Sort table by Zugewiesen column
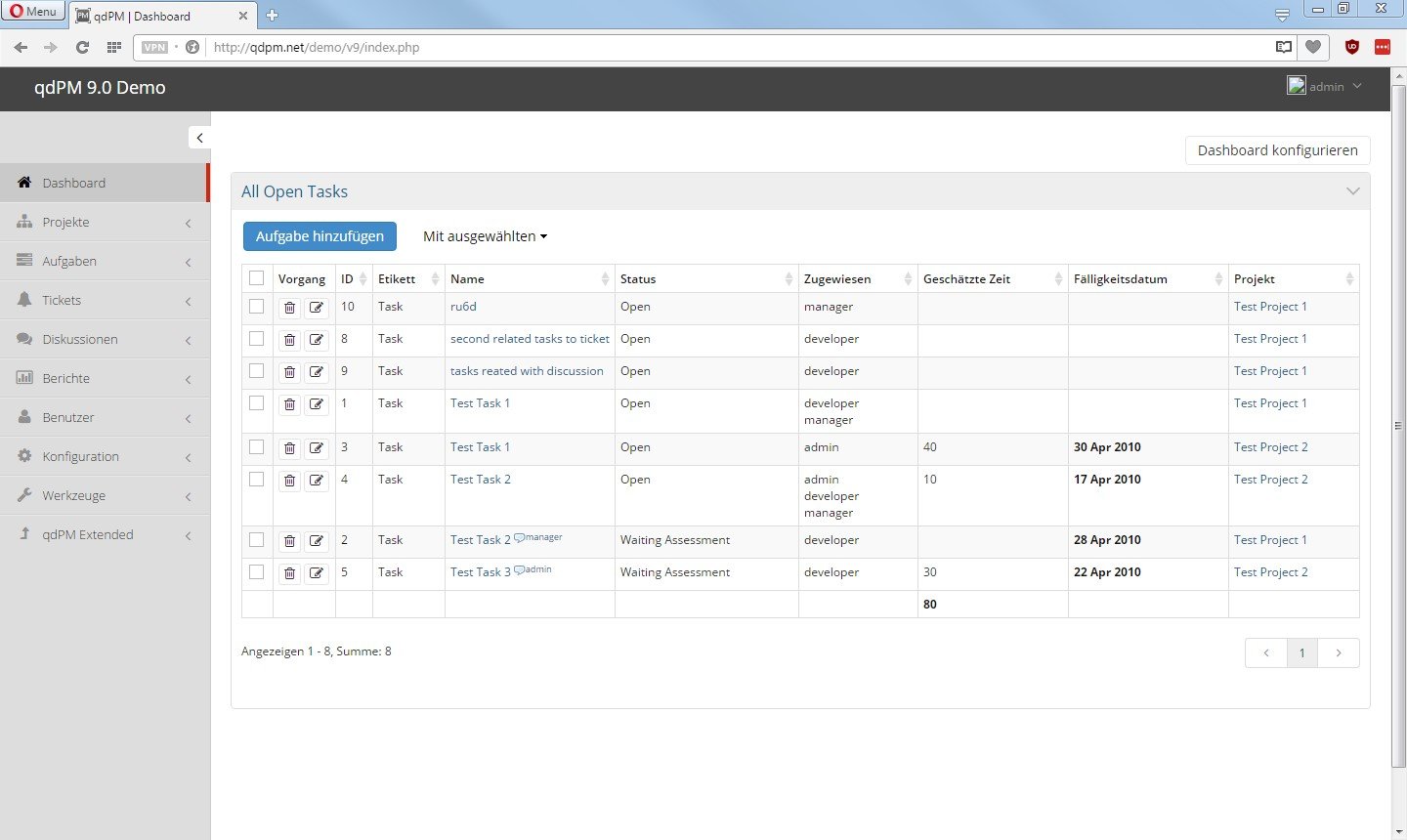 [858, 279]
